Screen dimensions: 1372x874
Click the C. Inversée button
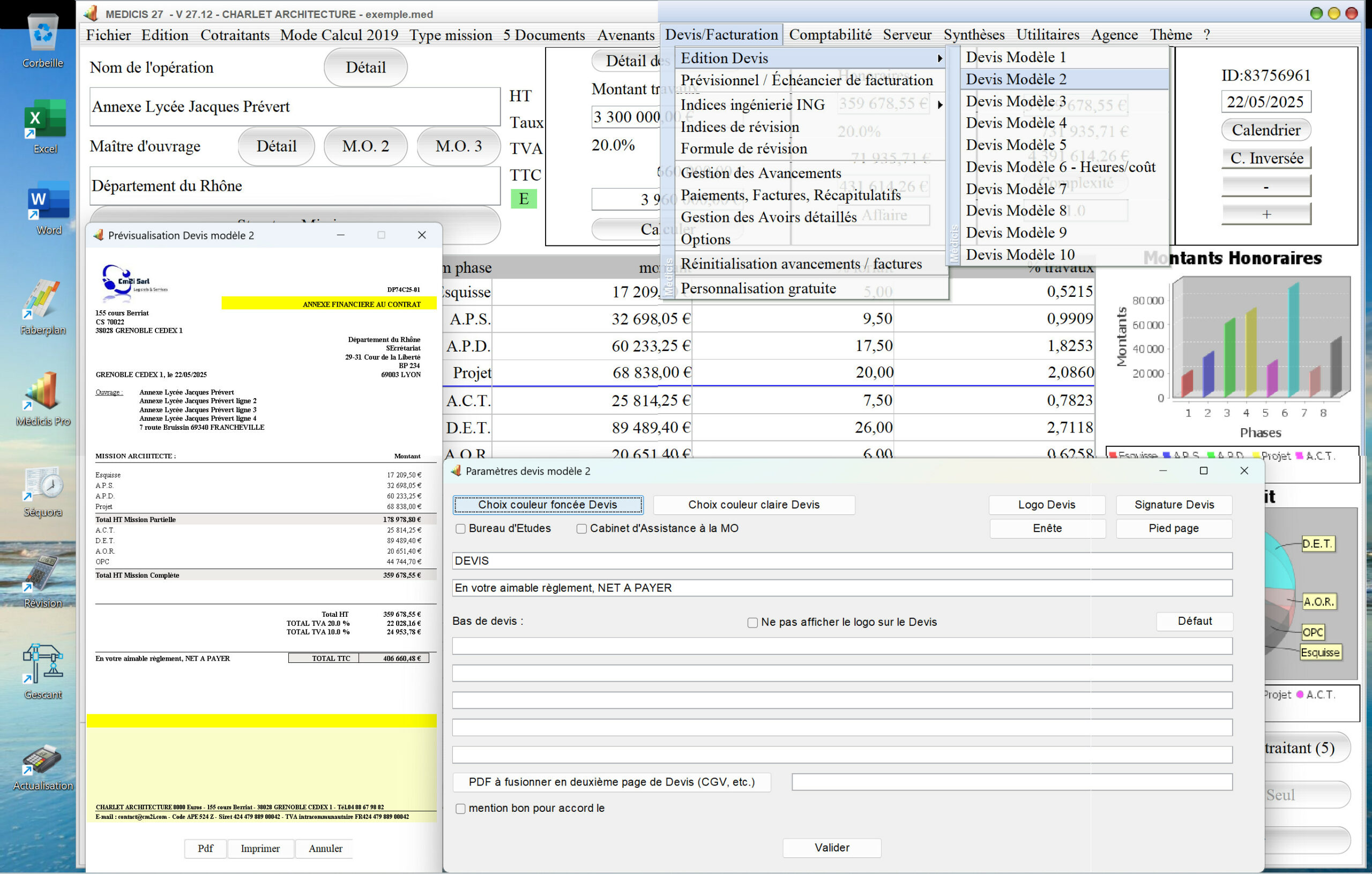(x=1265, y=158)
